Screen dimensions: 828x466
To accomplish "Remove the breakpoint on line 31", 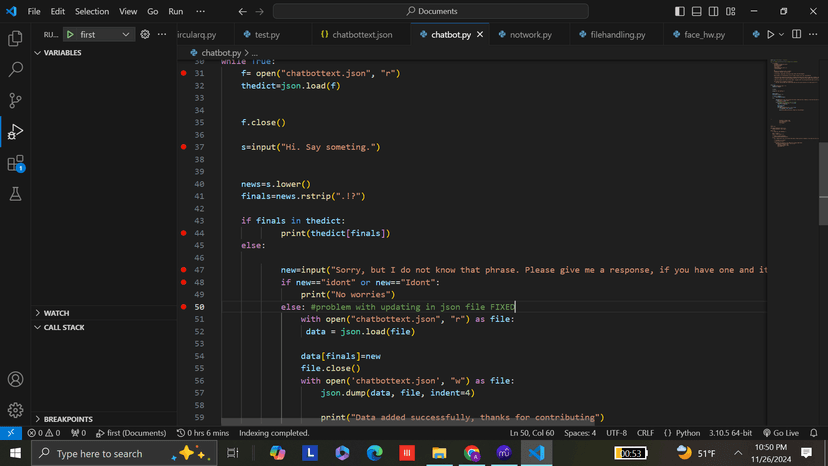I will pos(184,74).
